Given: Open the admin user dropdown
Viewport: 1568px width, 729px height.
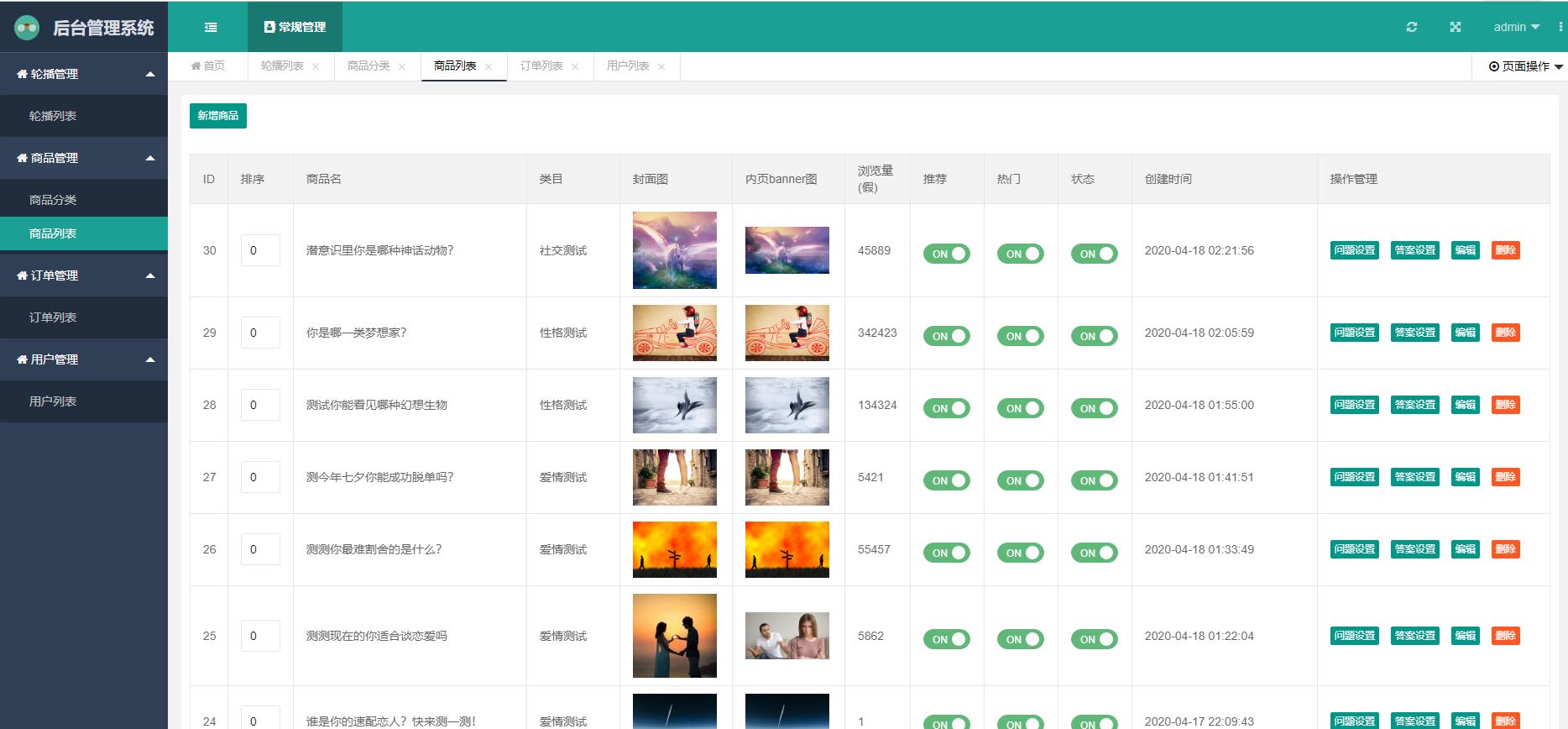Looking at the screenshot, I should pos(1516,27).
